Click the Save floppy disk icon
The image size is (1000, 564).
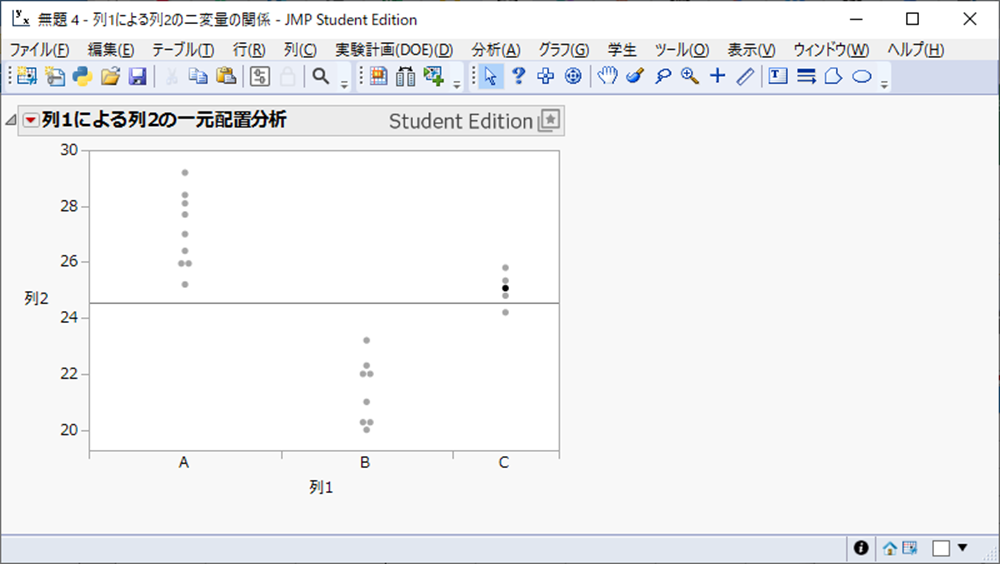(138, 76)
